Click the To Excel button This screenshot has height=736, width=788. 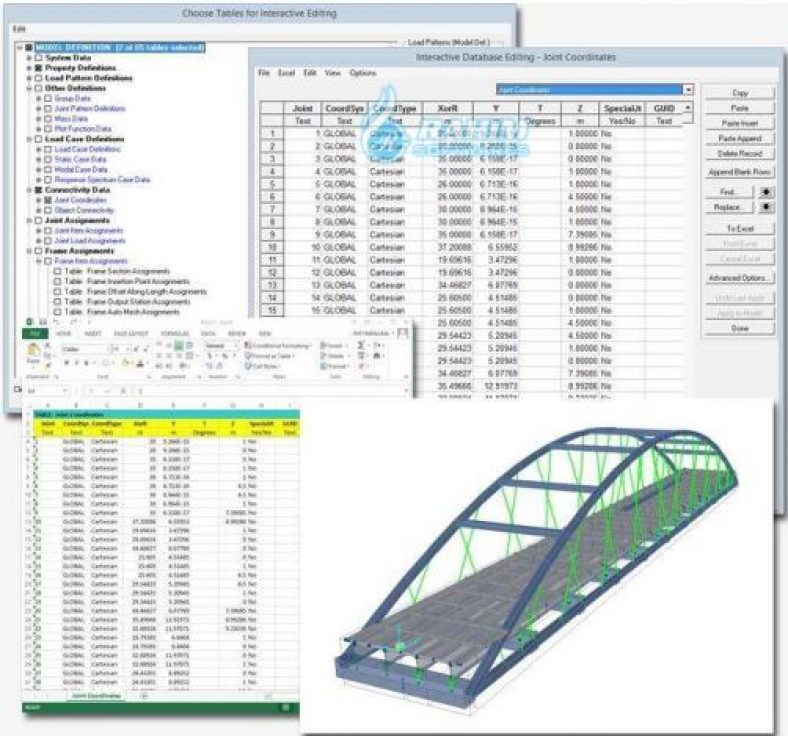point(740,229)
